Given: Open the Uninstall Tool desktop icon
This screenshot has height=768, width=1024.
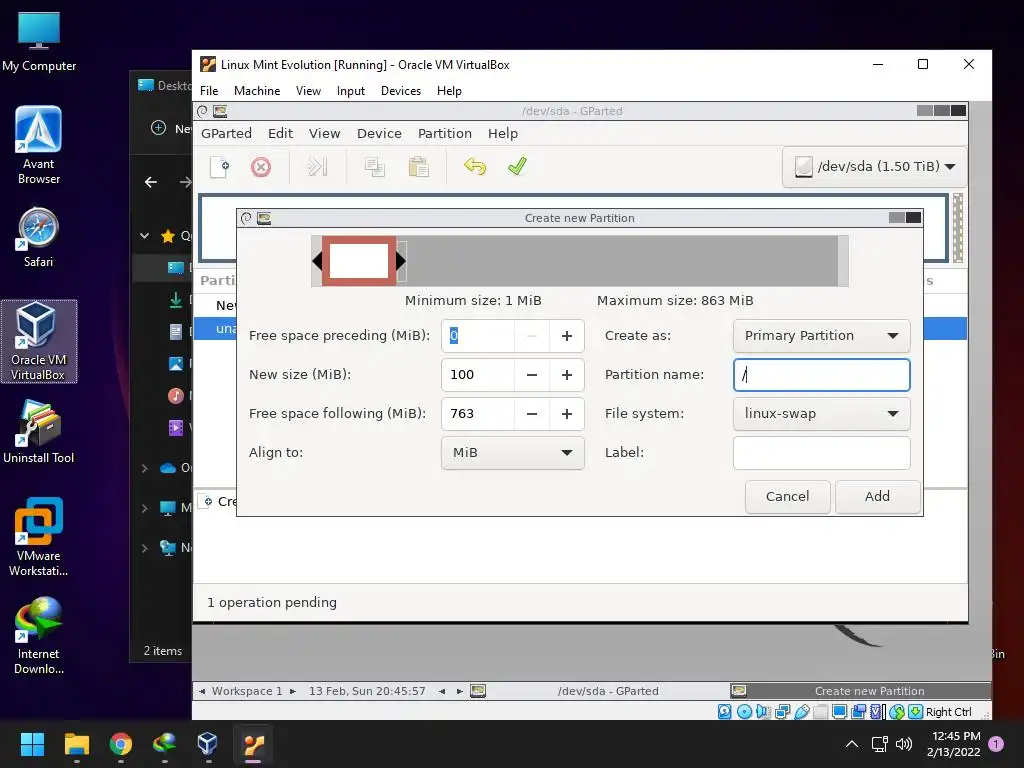Looking at the screenshot, I should click(x=39, y=432).
